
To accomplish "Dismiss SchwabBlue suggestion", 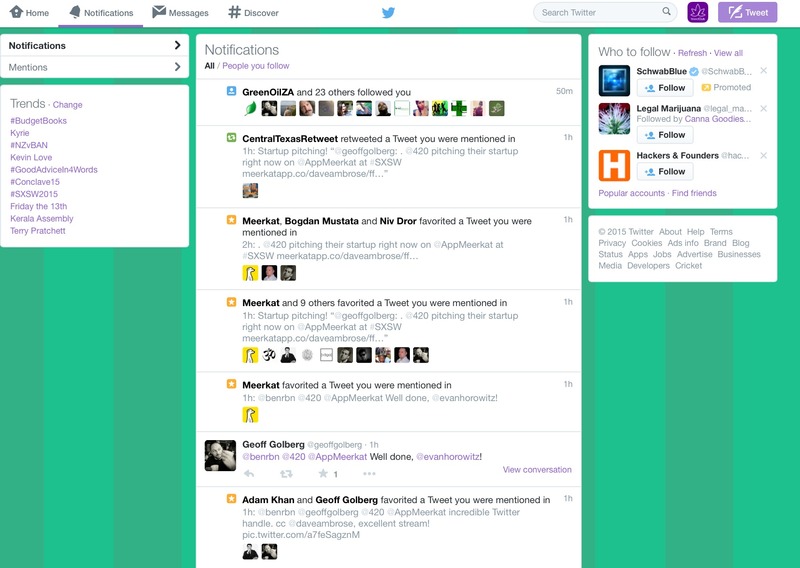I will [x=763, y=70].
